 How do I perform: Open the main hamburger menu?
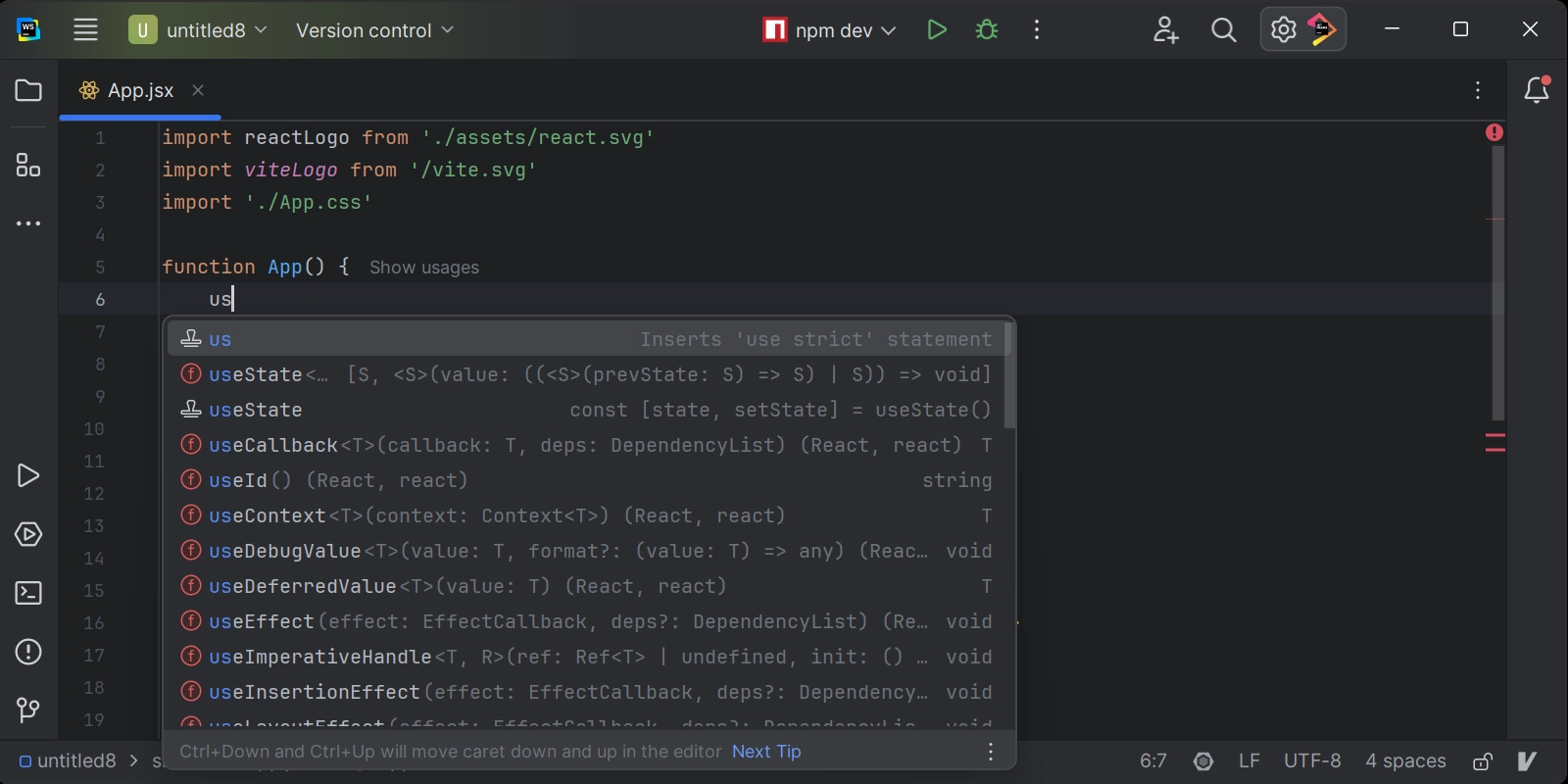click(x=85, y=30)
